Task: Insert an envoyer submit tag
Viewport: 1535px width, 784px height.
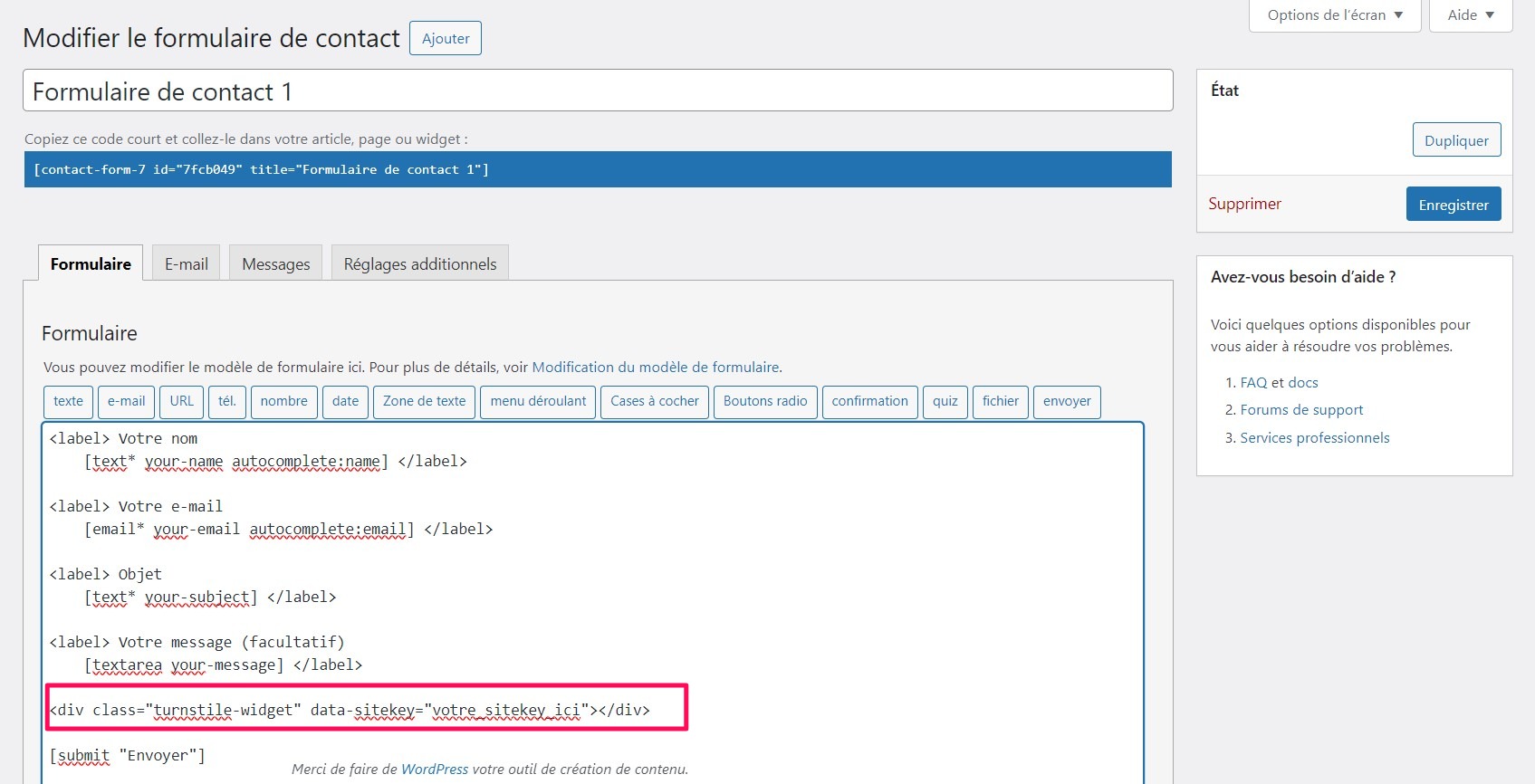Action: (x=1067, y=401)
